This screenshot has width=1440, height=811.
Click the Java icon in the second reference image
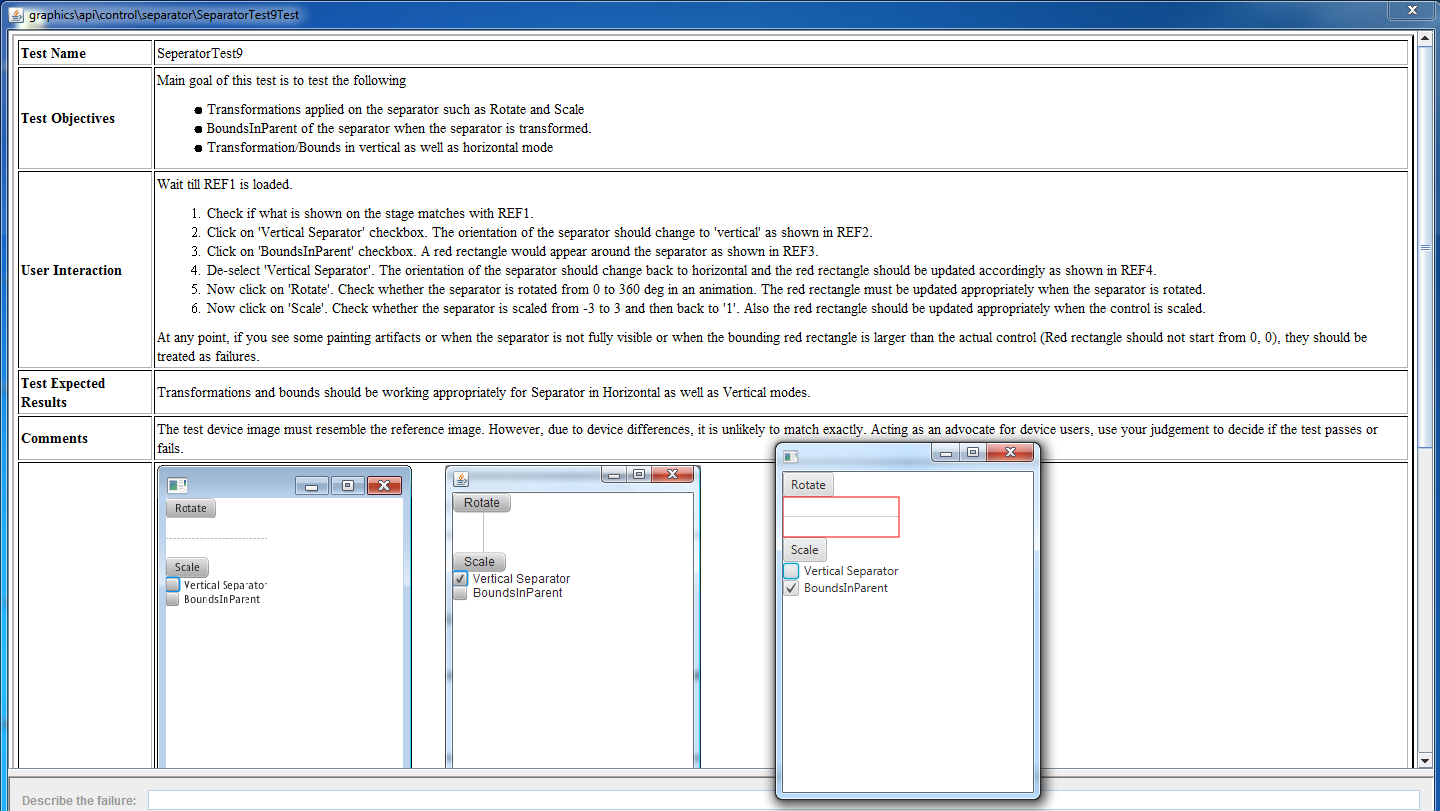461,478
